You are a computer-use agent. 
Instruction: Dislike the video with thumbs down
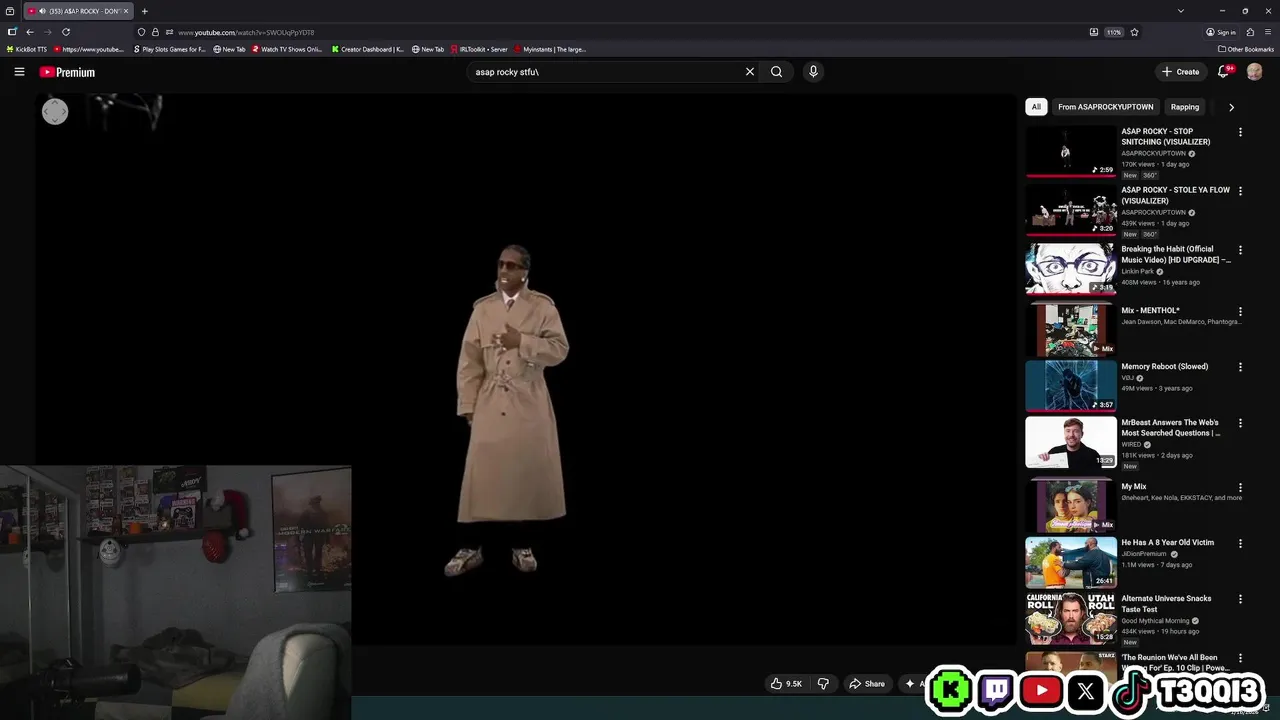pos(823,684)
